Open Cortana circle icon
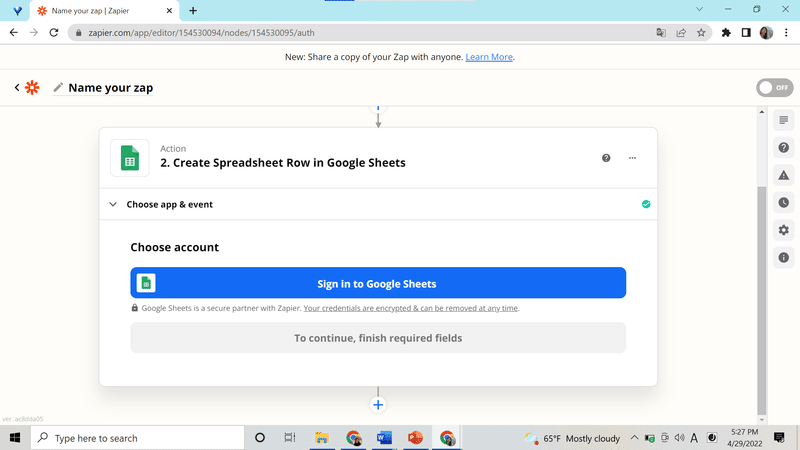The height and width of the screenshot is (450, 800). pyautogui.click(x=260, y=438)
